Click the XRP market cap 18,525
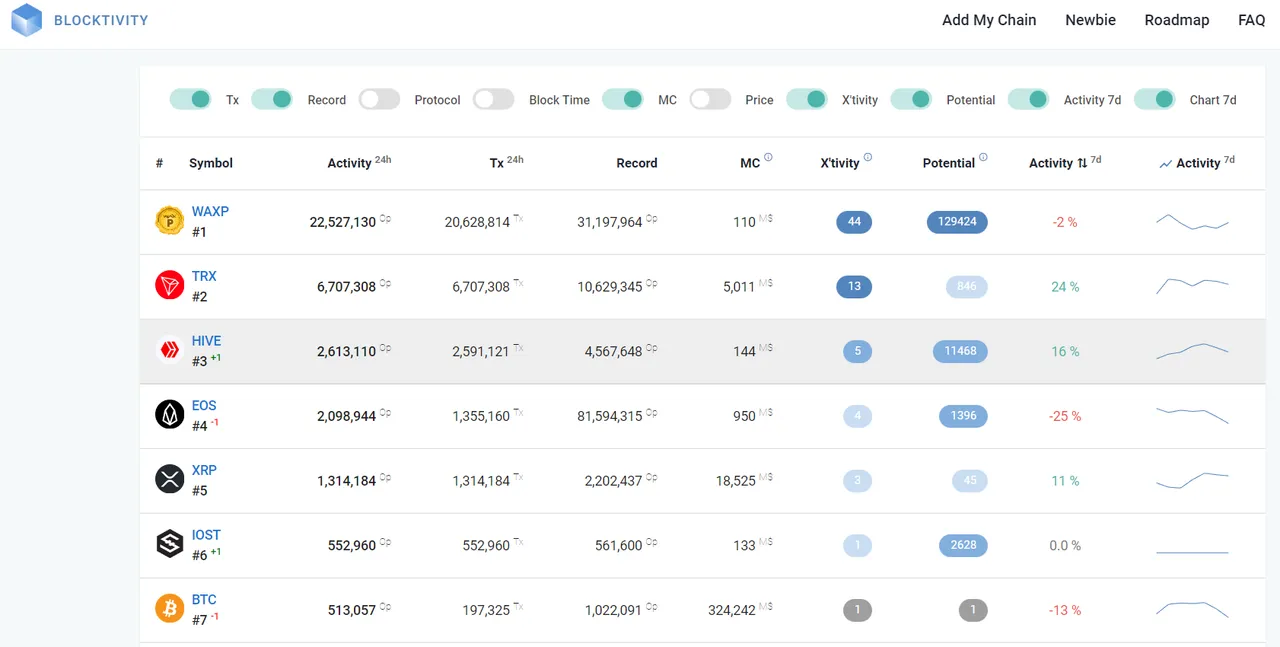The image size is (1280, 647). (736, 481)
